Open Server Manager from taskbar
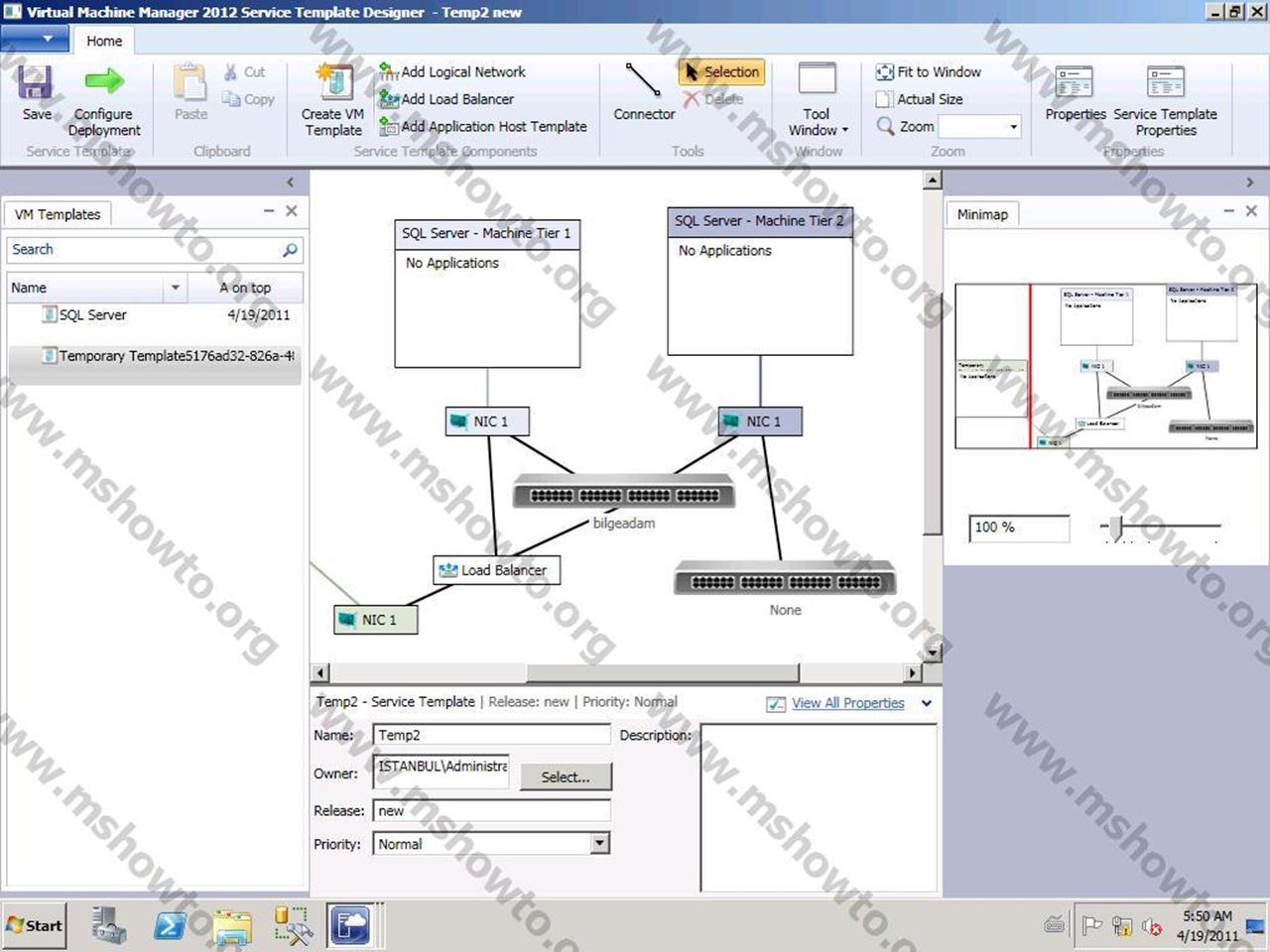 pyautogui.click(x=108, y=925)
